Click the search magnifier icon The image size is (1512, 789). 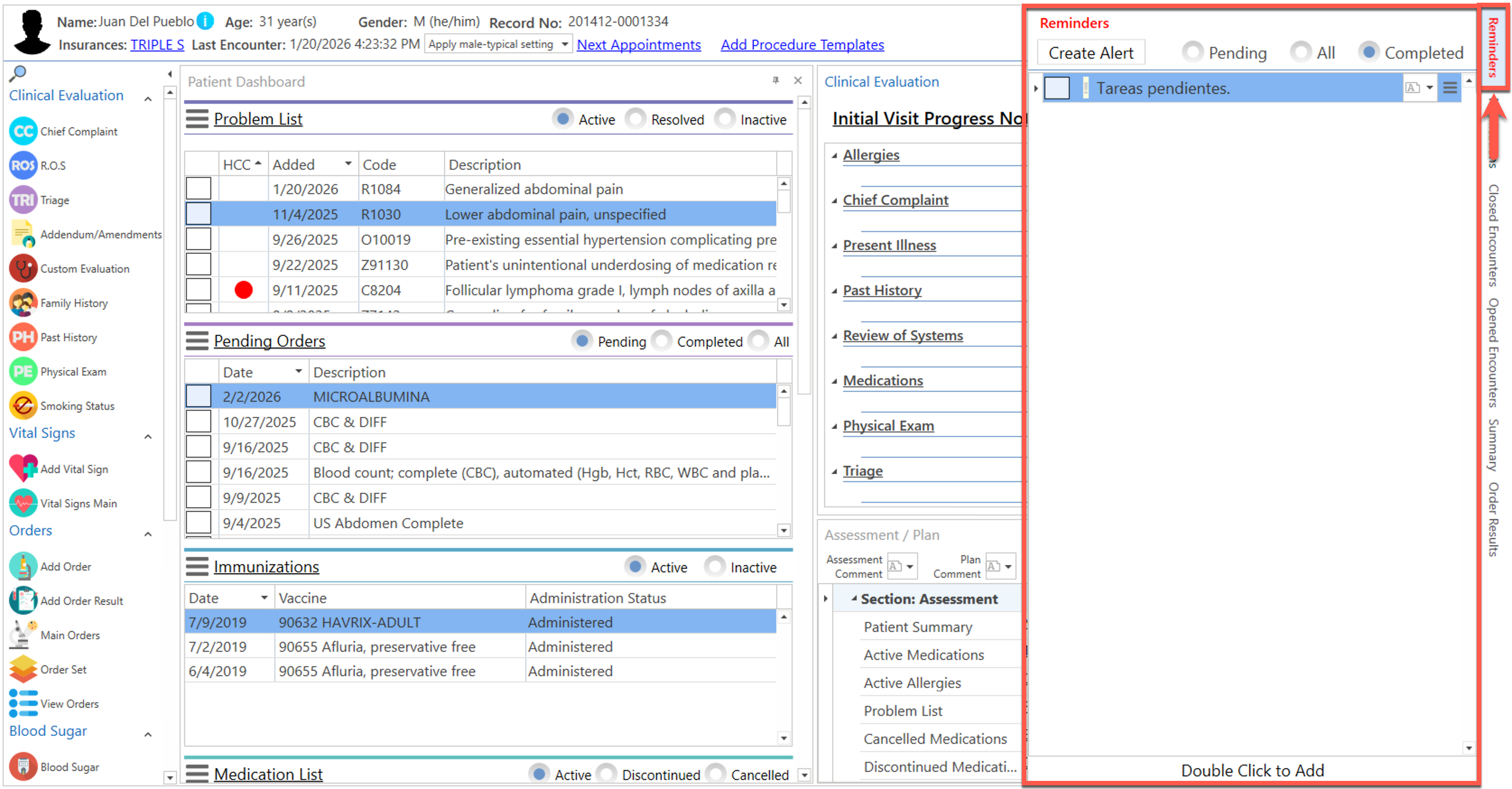click(x=18, y=74)
